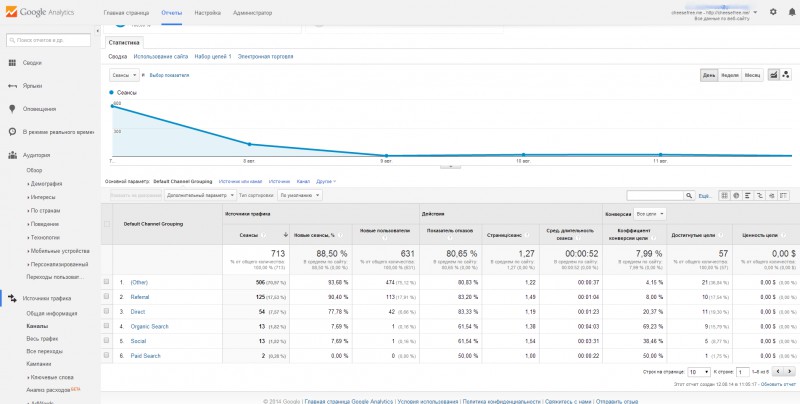Go to previous page arrow in pagination
Image resolution: width=800 pixels, height=404 pixels.
pos(778,371)
